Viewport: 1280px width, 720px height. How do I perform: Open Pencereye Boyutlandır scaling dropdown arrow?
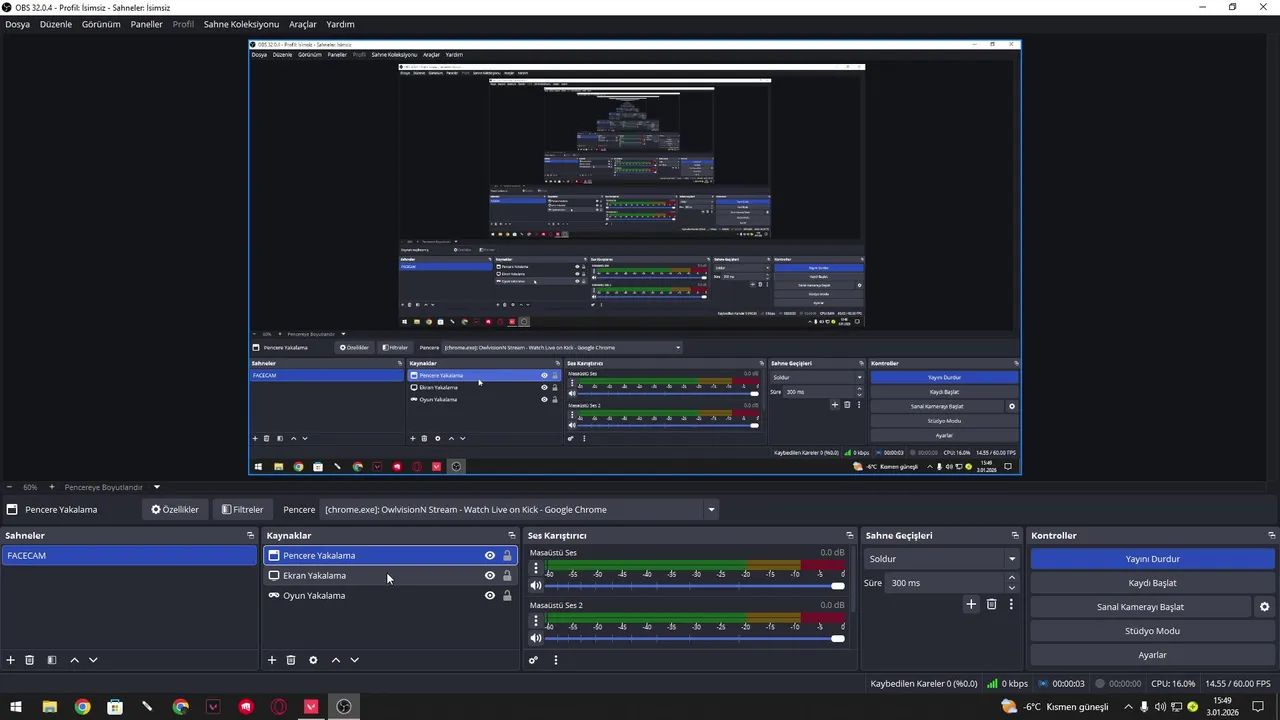click(156, 487)
